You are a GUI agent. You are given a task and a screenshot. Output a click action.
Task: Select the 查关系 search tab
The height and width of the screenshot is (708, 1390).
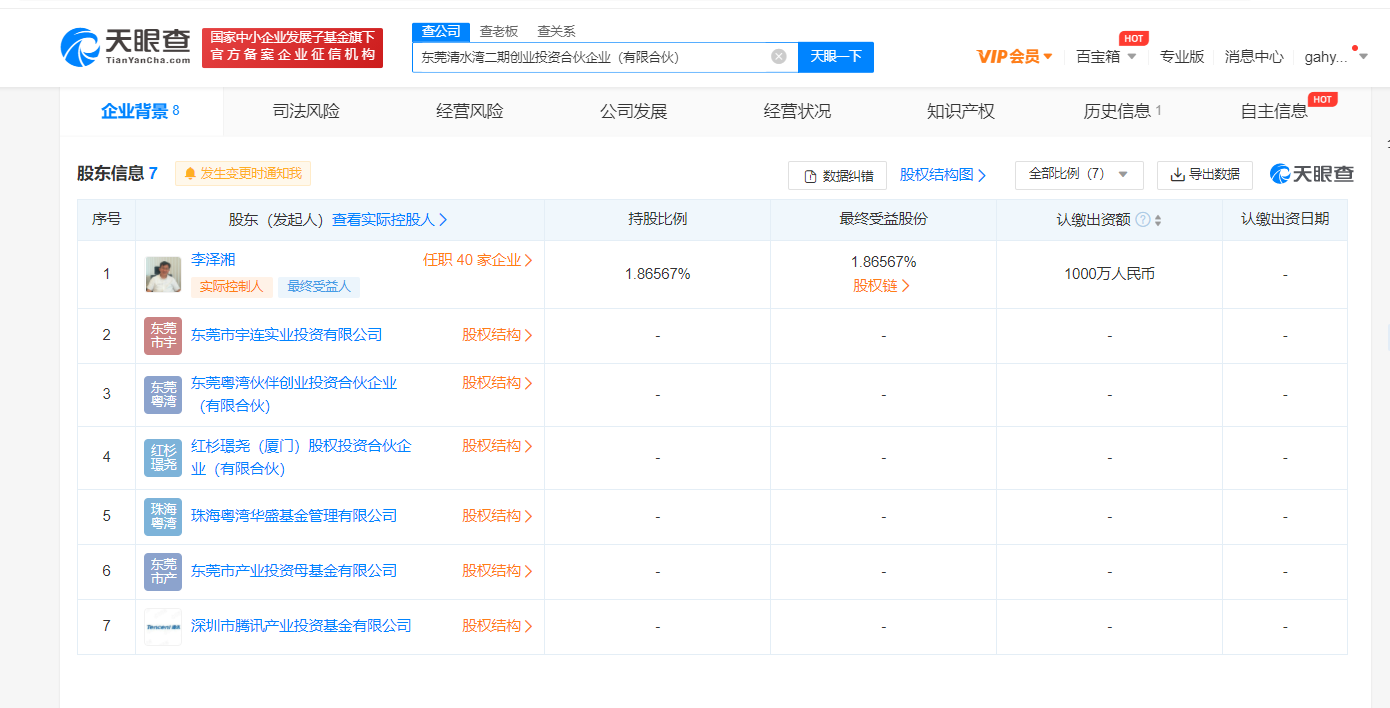(556, 32)
